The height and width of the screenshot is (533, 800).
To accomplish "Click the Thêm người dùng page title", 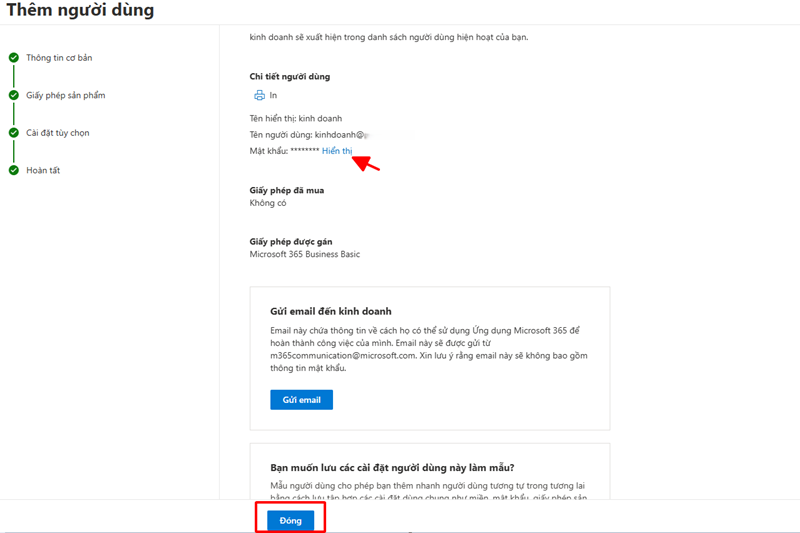I will (80, 12).
